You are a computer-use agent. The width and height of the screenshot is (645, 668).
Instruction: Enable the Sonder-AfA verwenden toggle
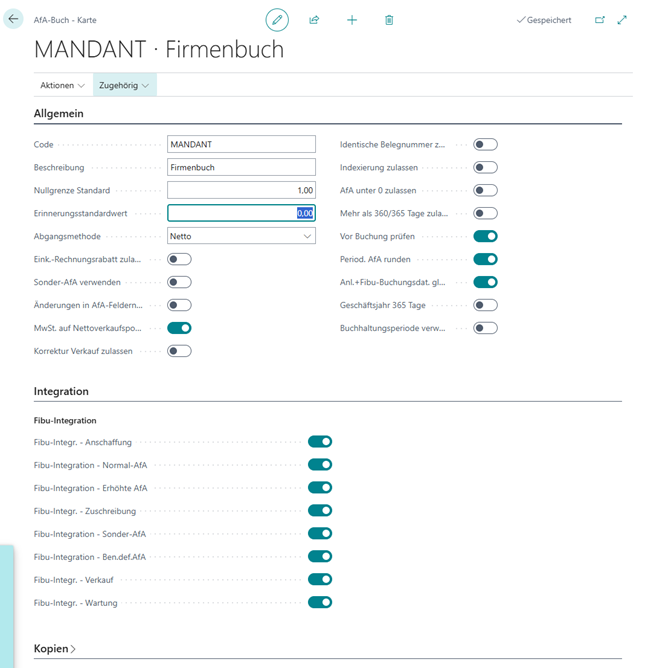(180, 282)
